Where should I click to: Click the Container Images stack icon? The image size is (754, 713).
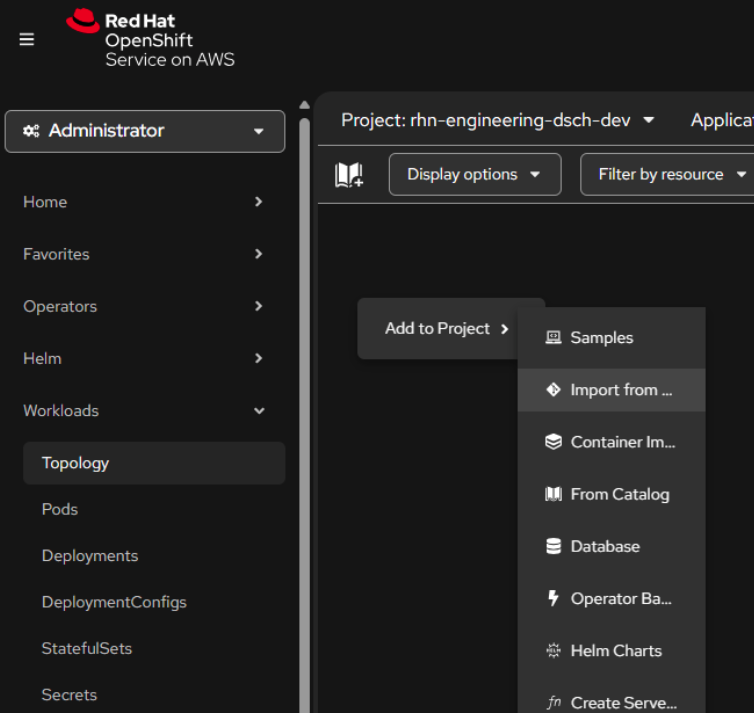pyautogui.click(x=553, y=442)
